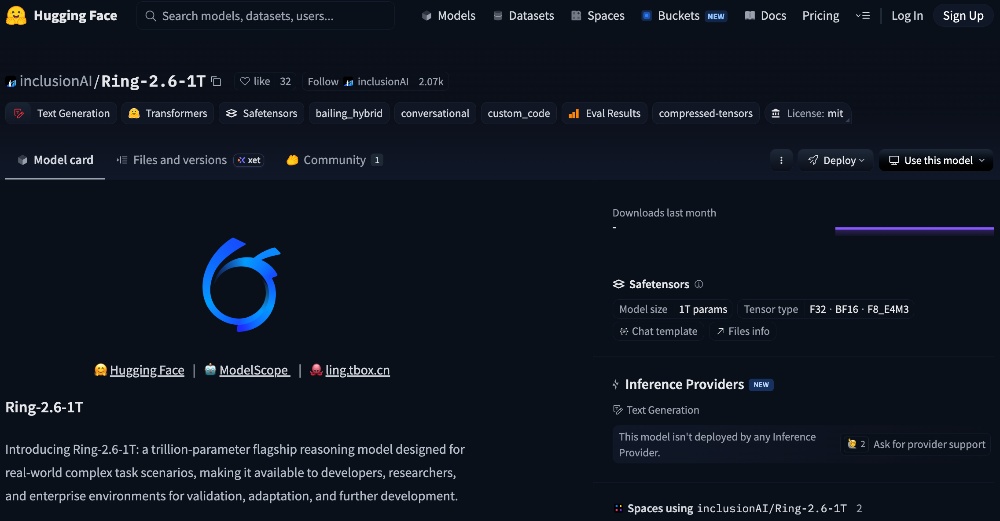Open the Ring-2.6-1T repository title link

[x=153, y=81]
